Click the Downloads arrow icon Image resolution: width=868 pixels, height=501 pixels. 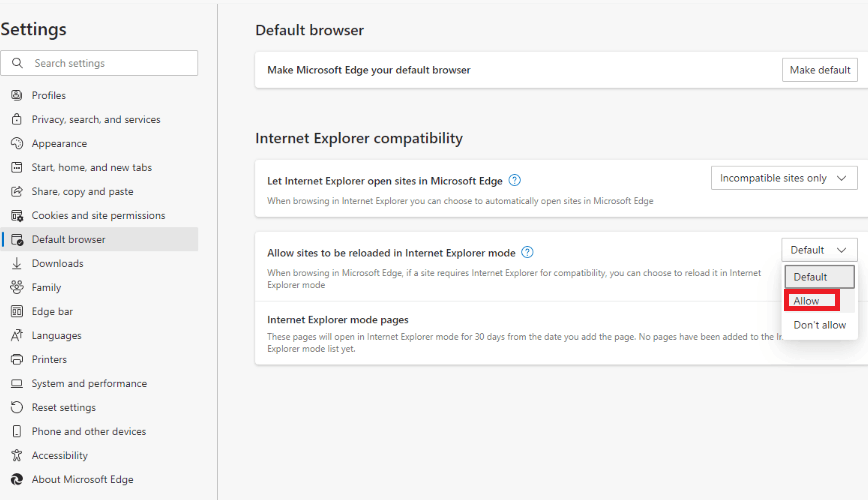[x=16, y=264]
